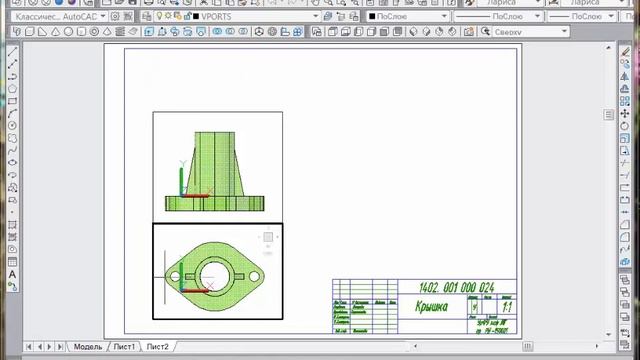The image size is (640, 360).
Task: Click the black VPORTS layer color swatch
Action: click(x=196, y=17)
